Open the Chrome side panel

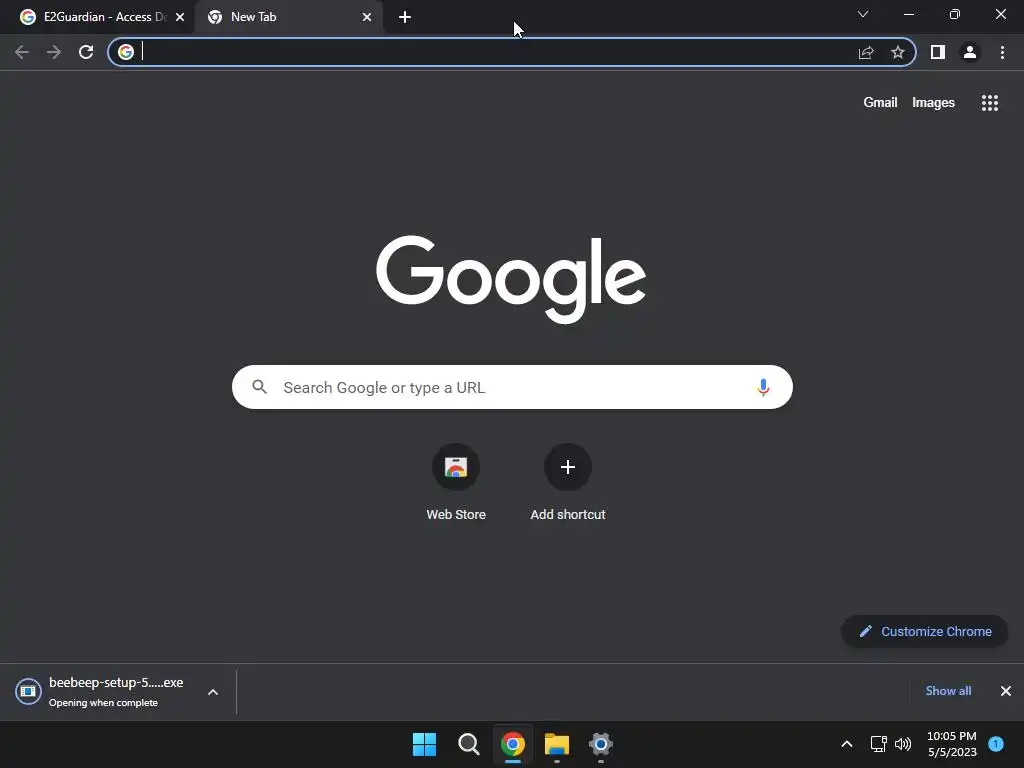click(938, 52)
